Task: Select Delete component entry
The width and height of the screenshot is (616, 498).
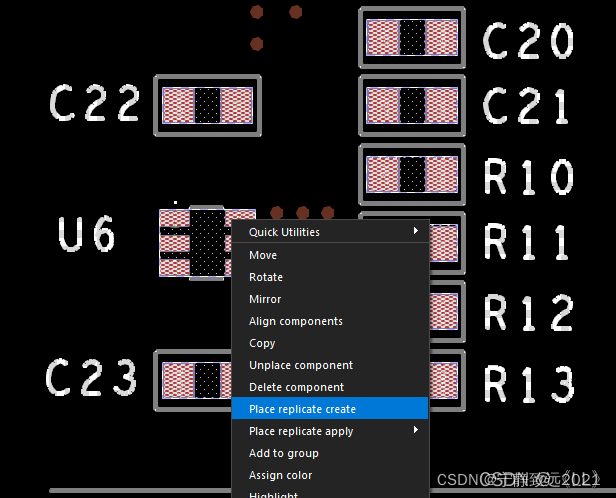Action: (x=296, y=387)
